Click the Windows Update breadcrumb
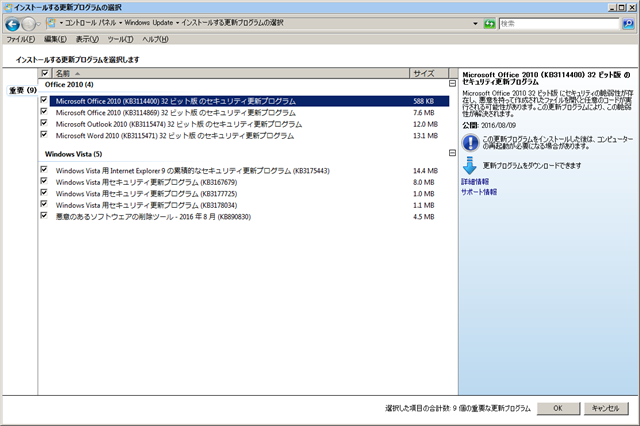 149,23
